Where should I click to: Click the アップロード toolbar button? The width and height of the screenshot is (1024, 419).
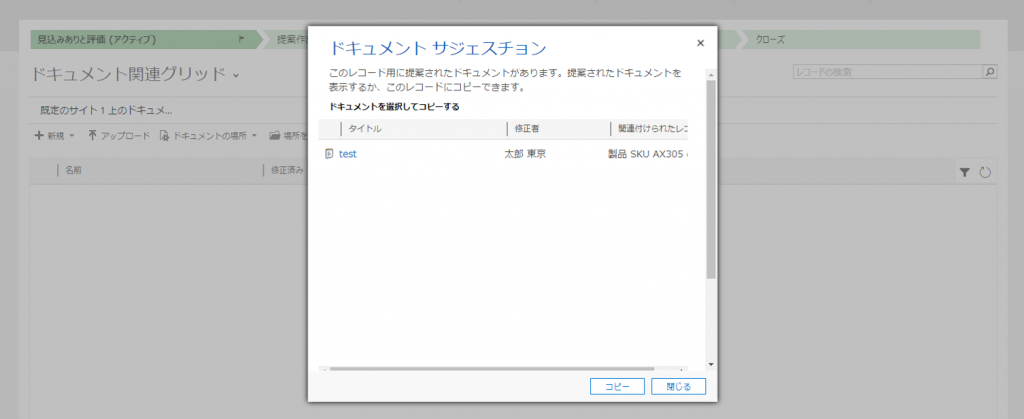coord(119,136)
